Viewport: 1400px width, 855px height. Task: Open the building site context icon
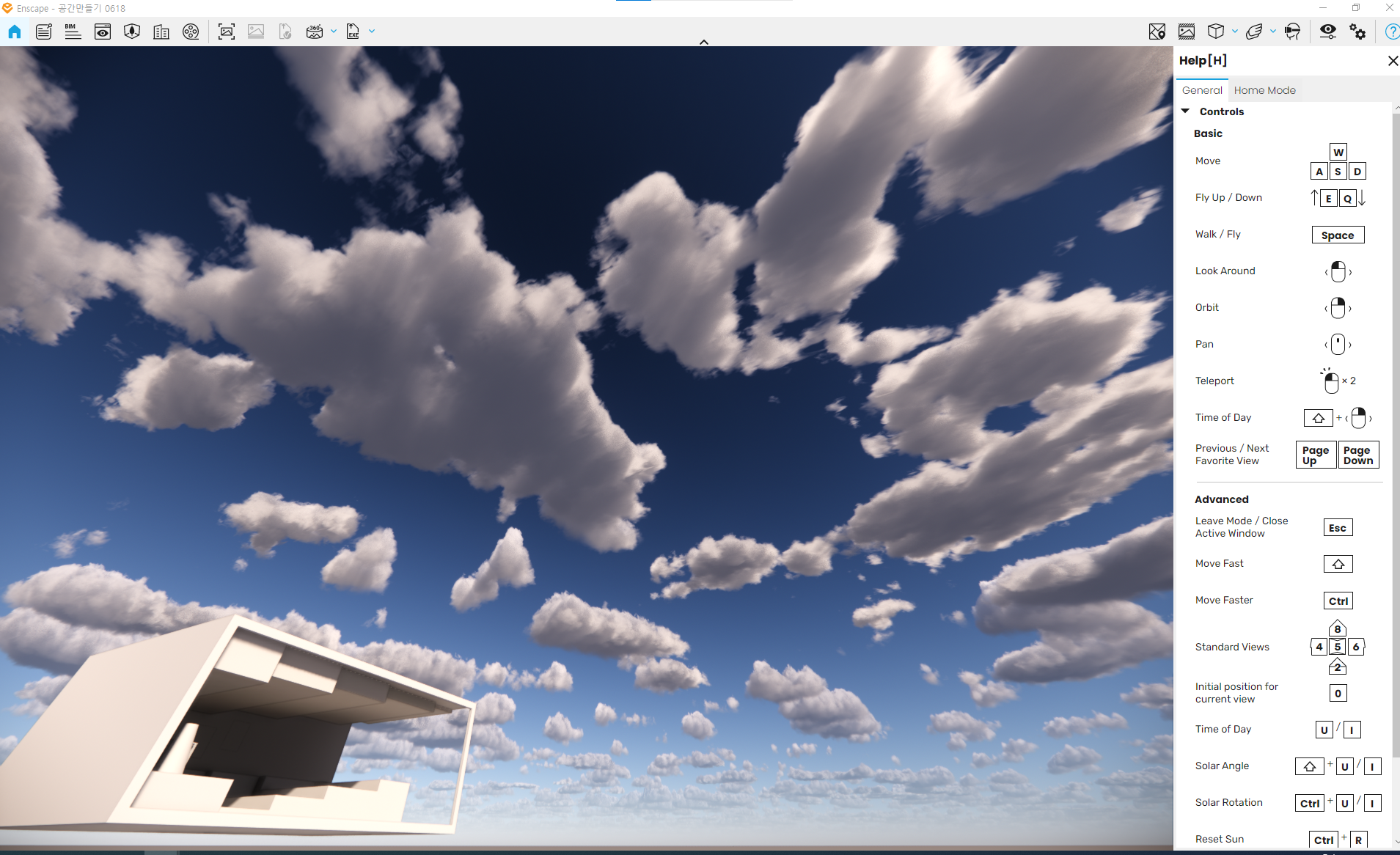[x=161, y=32]
